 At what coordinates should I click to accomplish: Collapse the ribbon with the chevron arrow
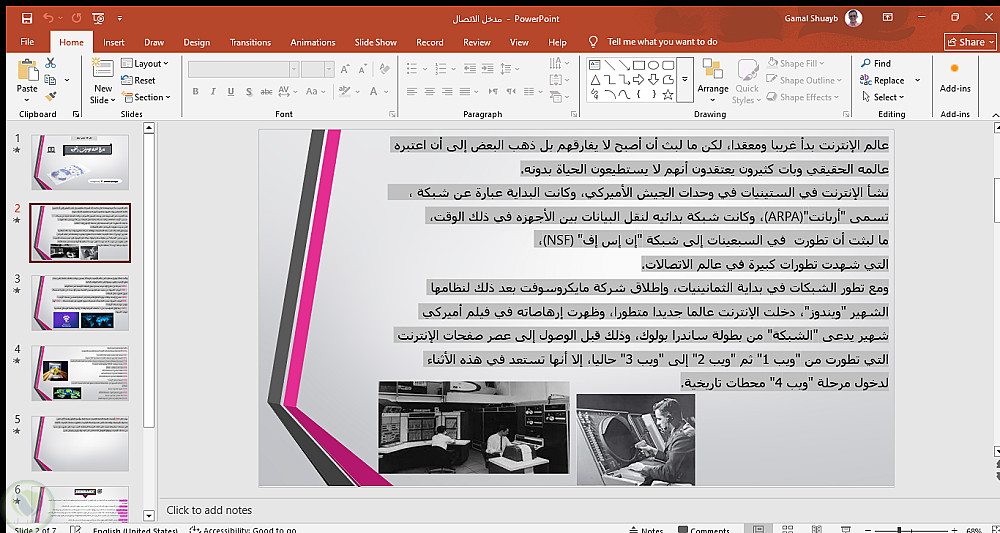(995, 115)
